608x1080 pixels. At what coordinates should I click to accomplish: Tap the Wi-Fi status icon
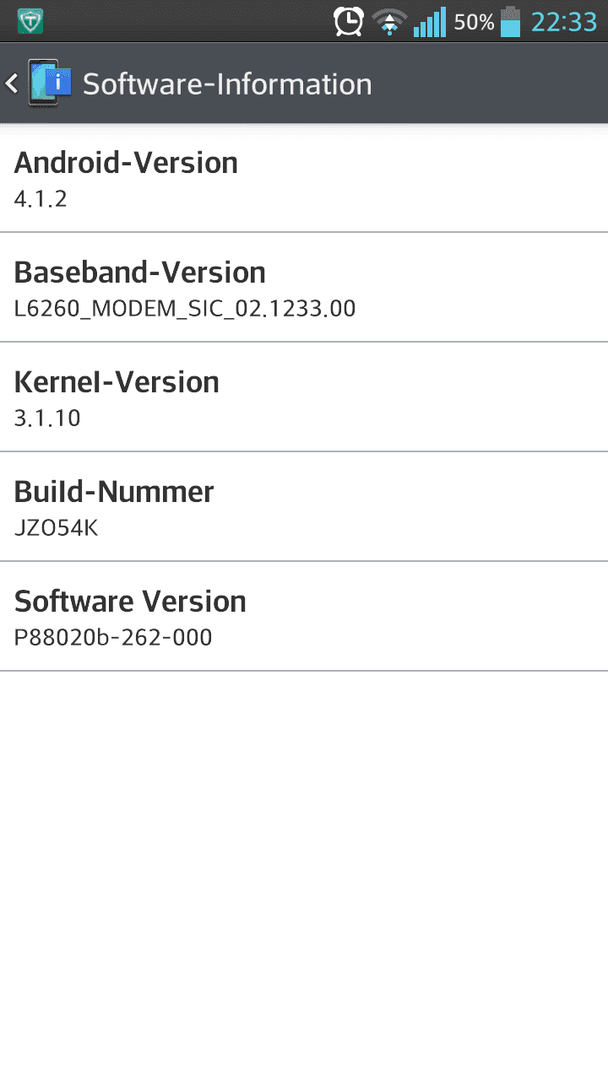tap(389, 22)
